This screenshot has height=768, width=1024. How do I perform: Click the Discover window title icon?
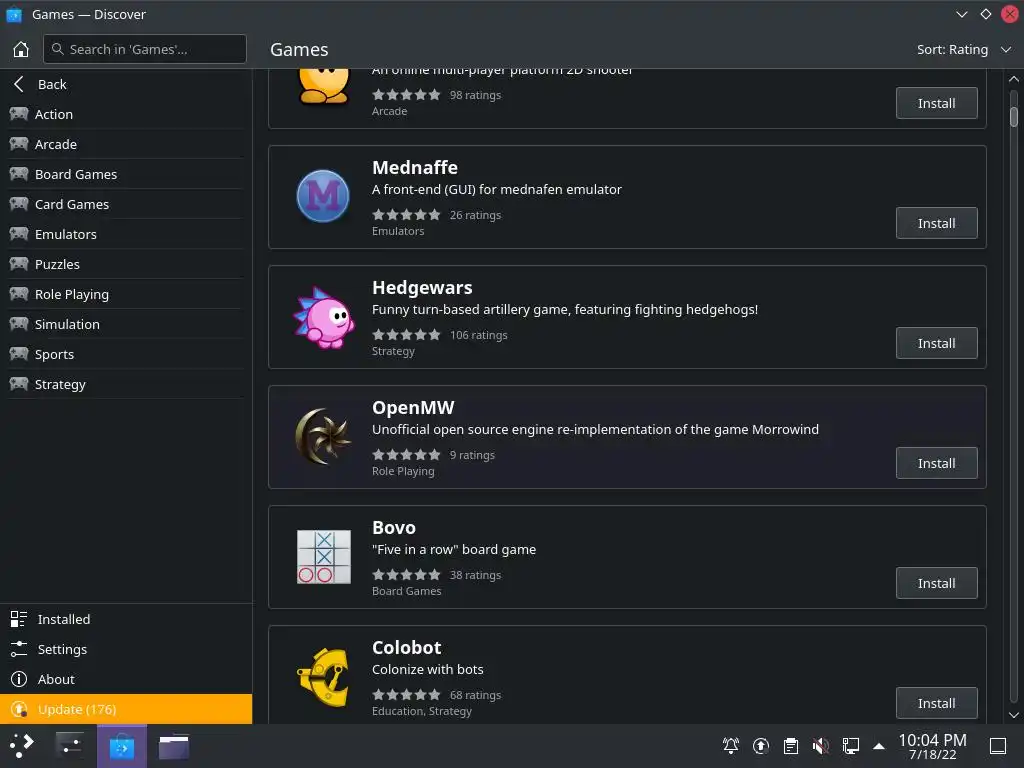coord(14,14)
